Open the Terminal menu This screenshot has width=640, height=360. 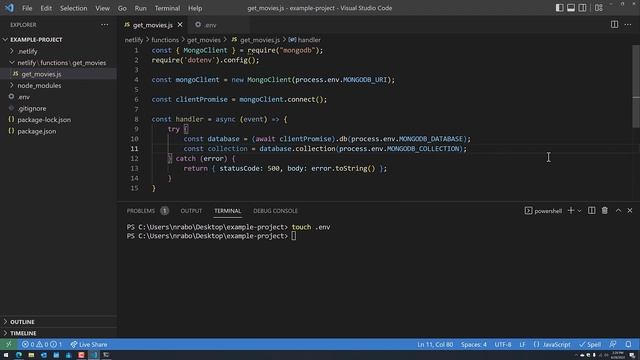click(x=167, y=8)
